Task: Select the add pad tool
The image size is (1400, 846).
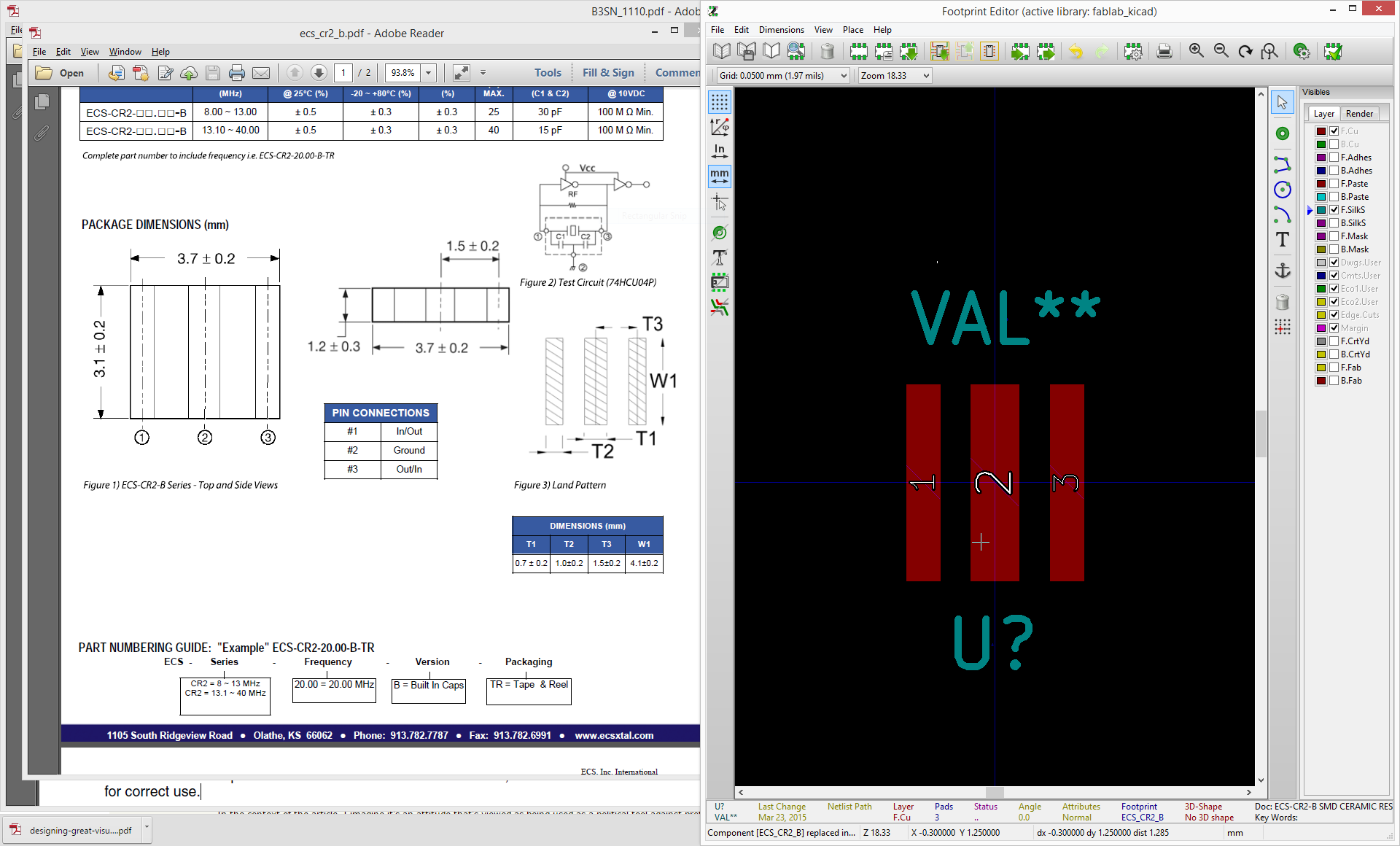Action: click(x=1283, y=133)
